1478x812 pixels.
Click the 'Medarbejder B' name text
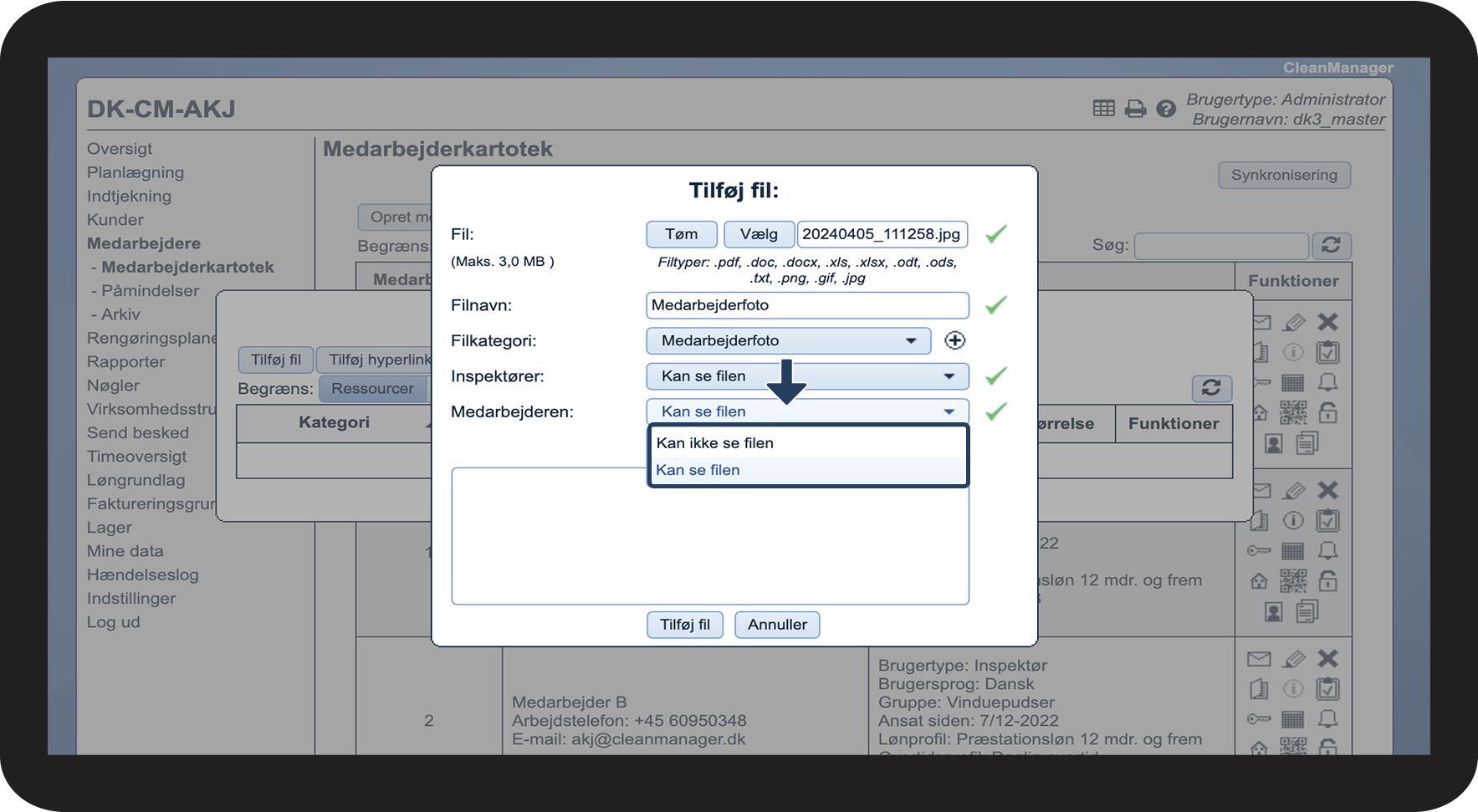point(569,702)
